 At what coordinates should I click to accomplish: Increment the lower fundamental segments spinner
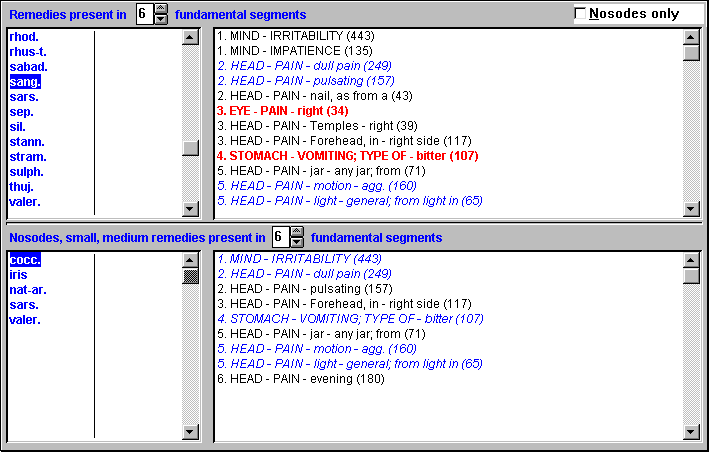tap(296, 232)
